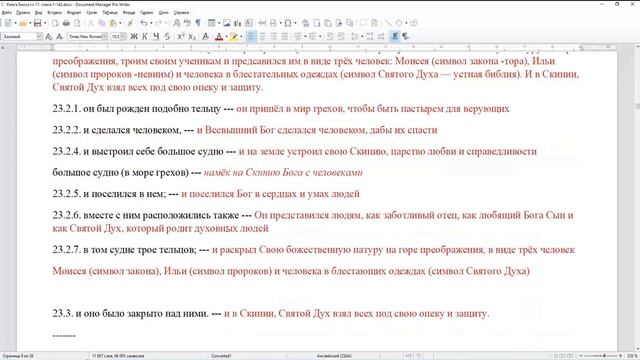Image resolution: width=640 pixels, height=360 pixels.
Task: Open the paragraph style combo box
Action: pyautogui.click(x=22, y=36)
